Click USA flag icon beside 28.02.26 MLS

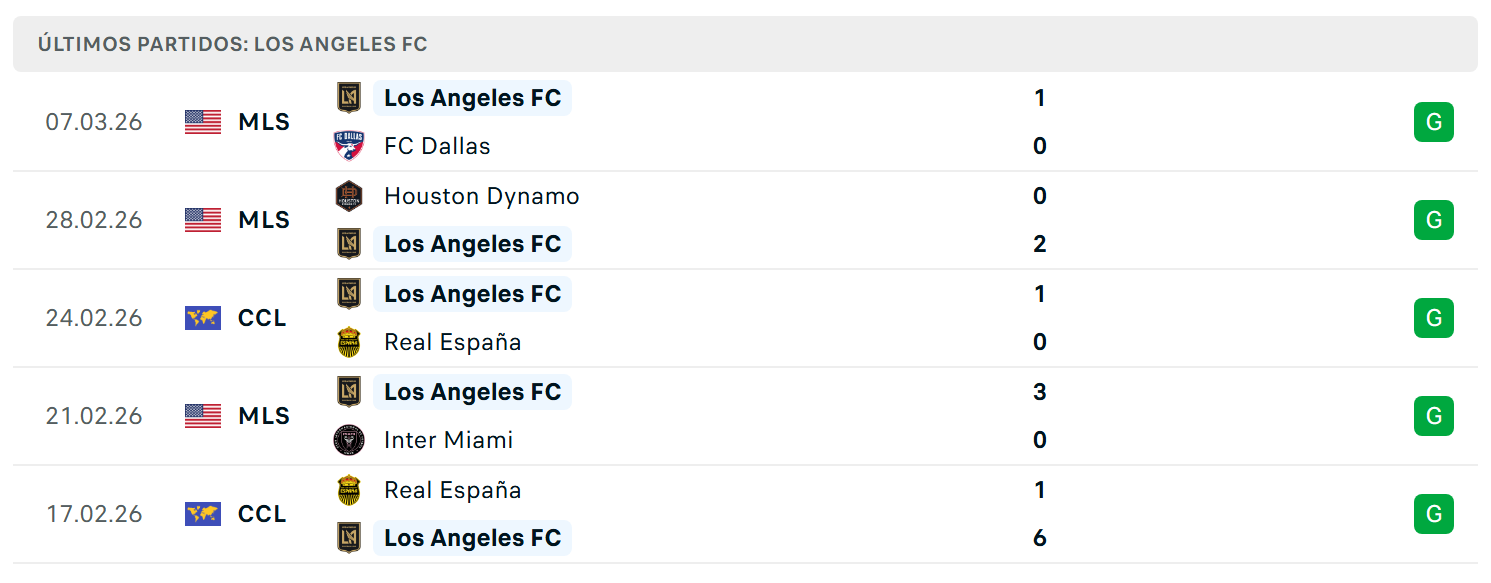[203, 220]
